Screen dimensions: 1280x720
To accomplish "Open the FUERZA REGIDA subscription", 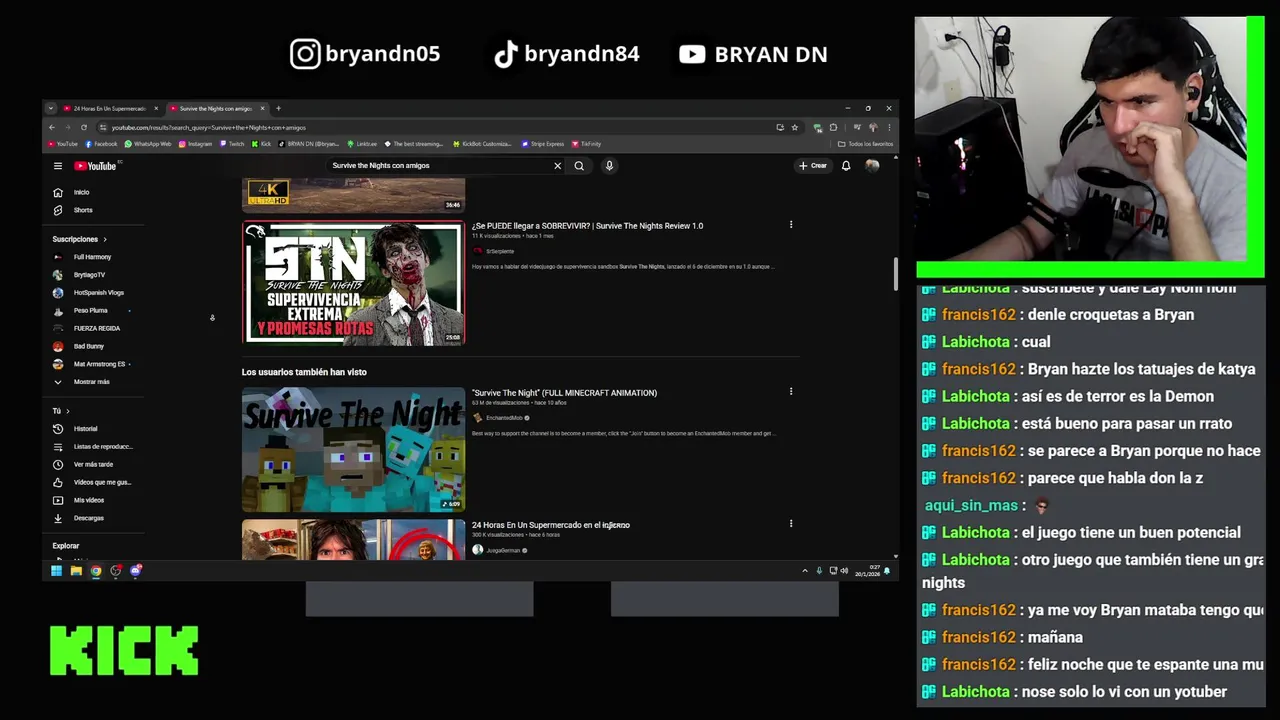I will coord(87,328).
